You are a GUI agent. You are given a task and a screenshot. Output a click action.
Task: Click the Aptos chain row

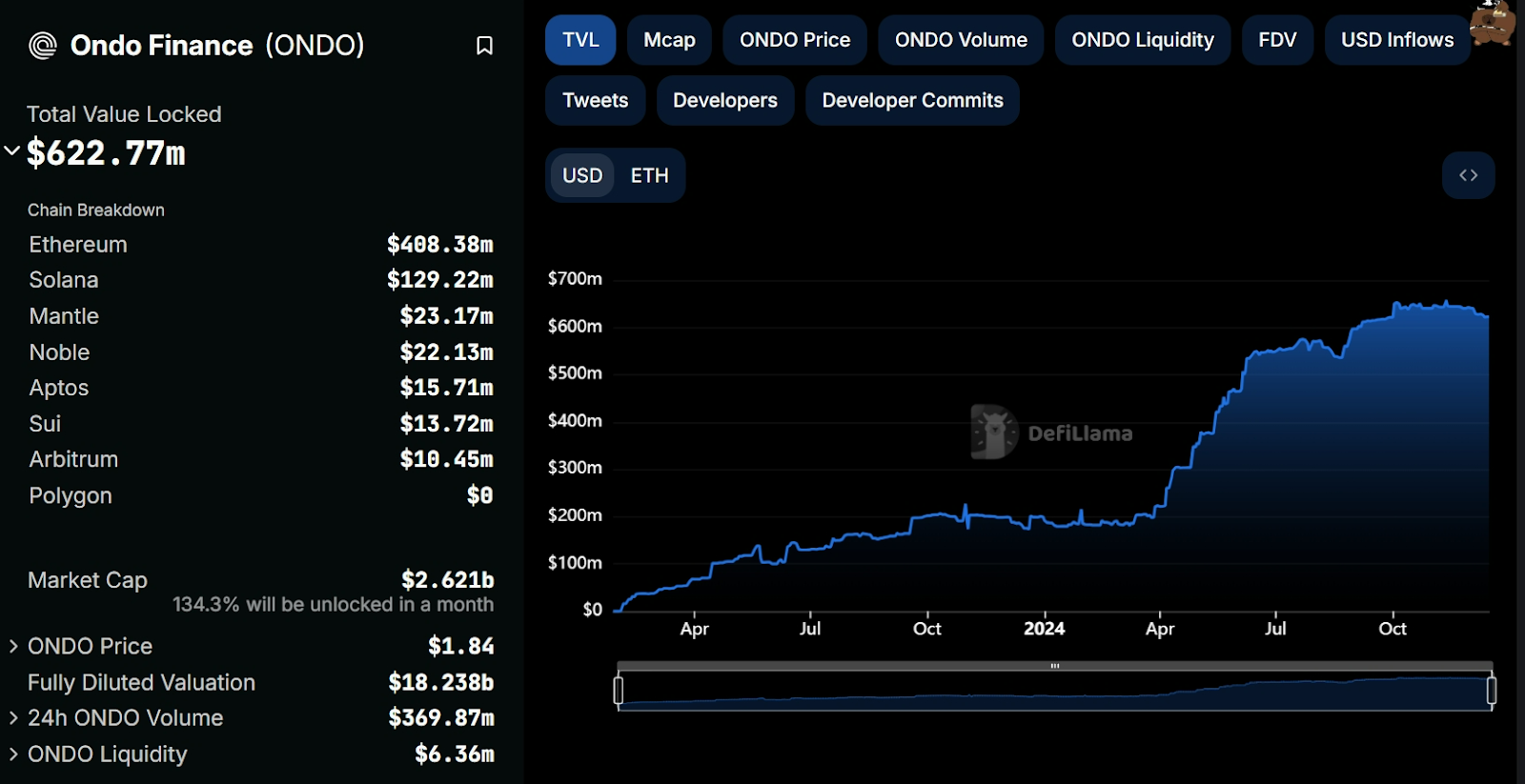(x=261, y=388)
